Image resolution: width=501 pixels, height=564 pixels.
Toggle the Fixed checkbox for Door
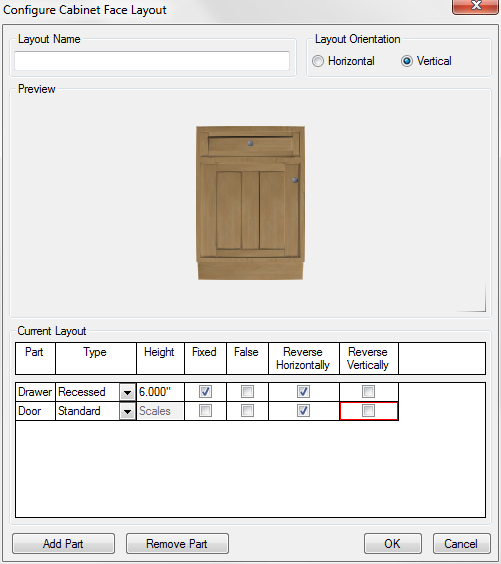tap(205, 411)
